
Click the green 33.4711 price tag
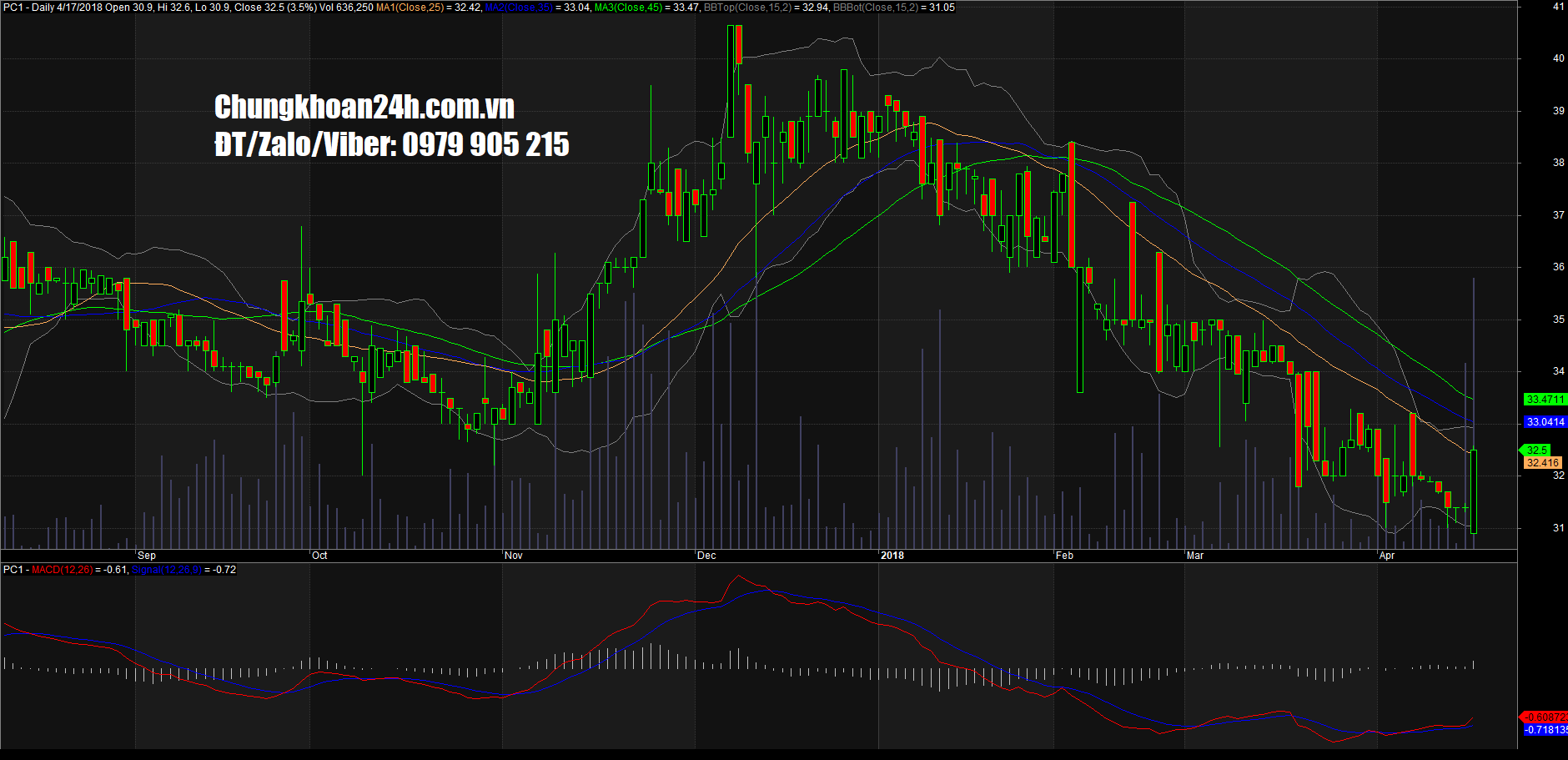click(x=1545, y=400)
